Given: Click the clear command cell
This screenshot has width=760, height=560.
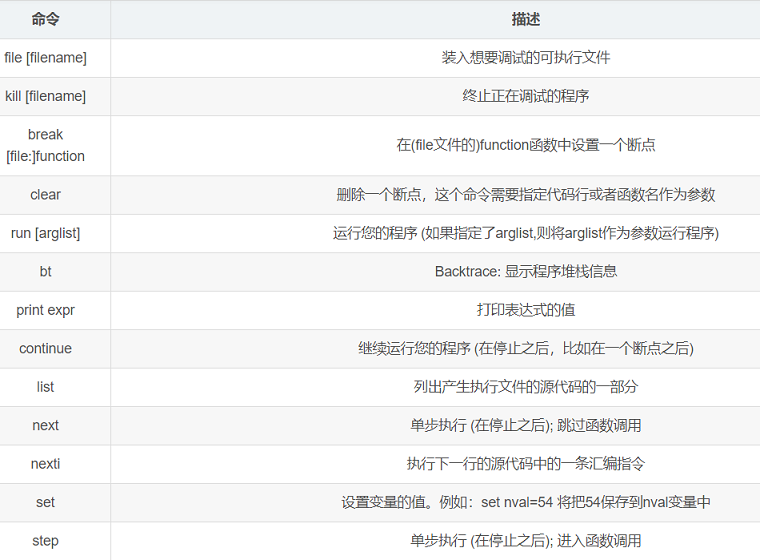Looking at the screenshot, I should pyautogui.click(x=46, y=195).
